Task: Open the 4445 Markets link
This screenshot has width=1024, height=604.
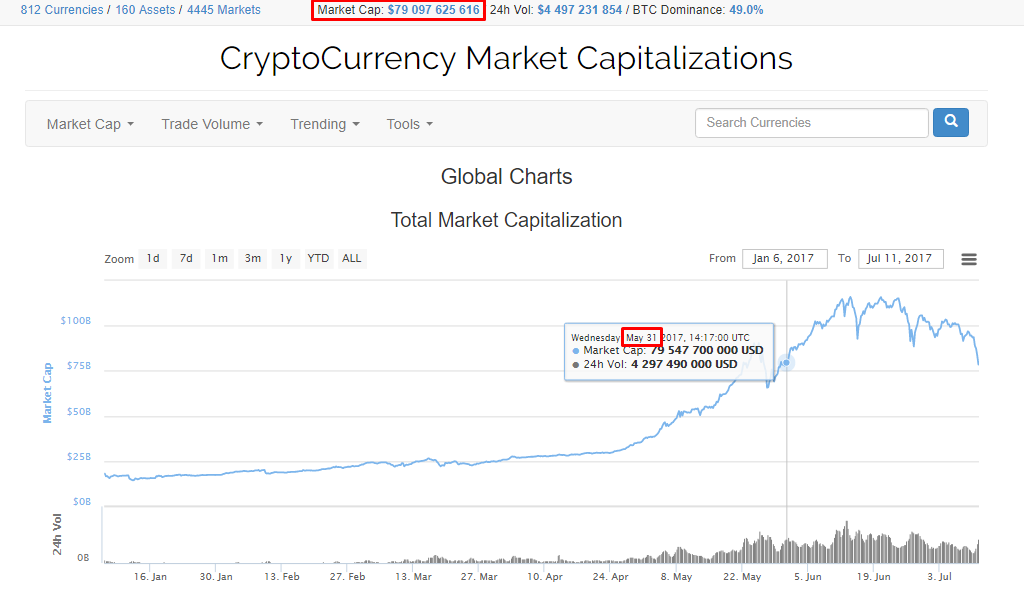Action: click(224, 10)
